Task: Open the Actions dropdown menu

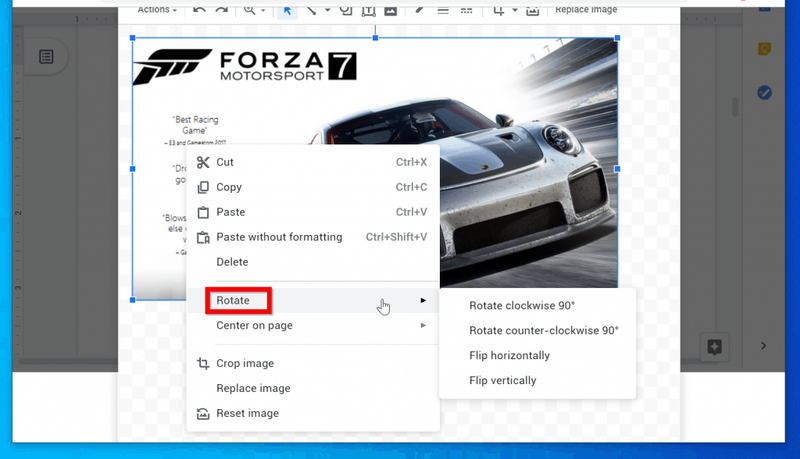Action: 157,10
